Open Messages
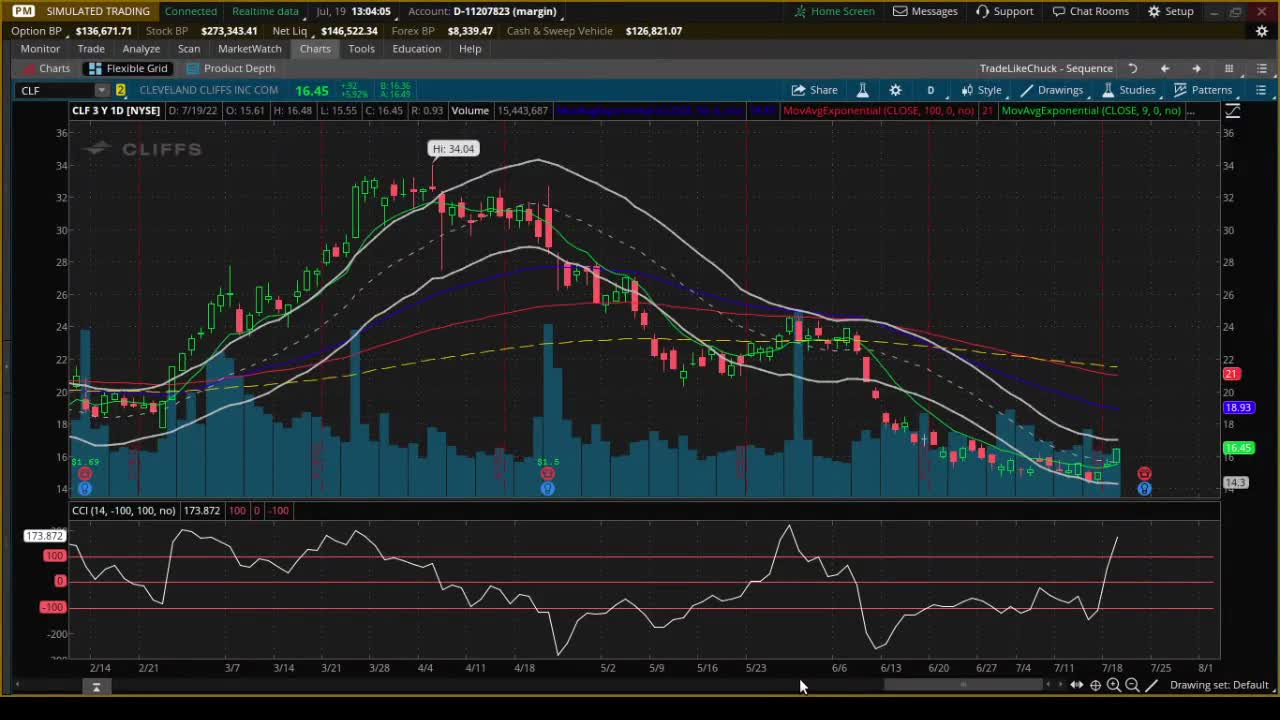This screenshot has width=1280, height=720. [925, 11]
